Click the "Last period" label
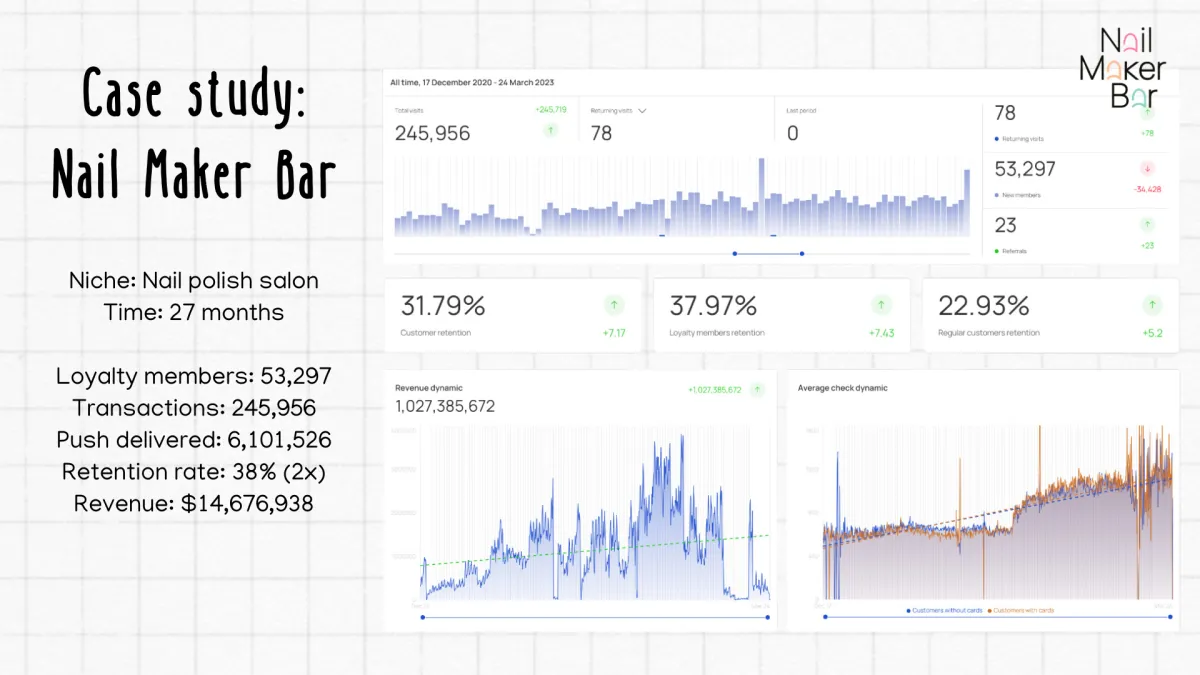This screenshot has width=1200, height=675. [802, 111]
